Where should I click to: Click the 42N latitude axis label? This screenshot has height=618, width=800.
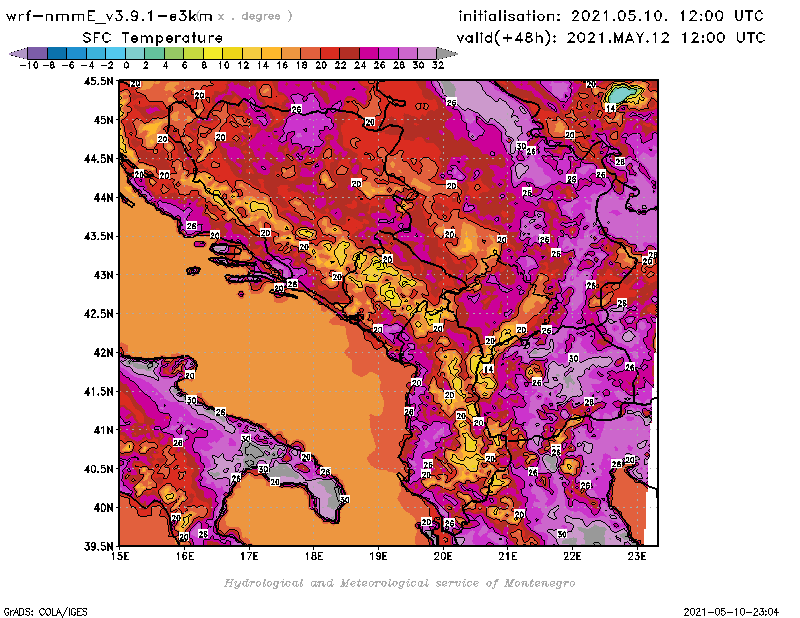click(x=104, y=353)
